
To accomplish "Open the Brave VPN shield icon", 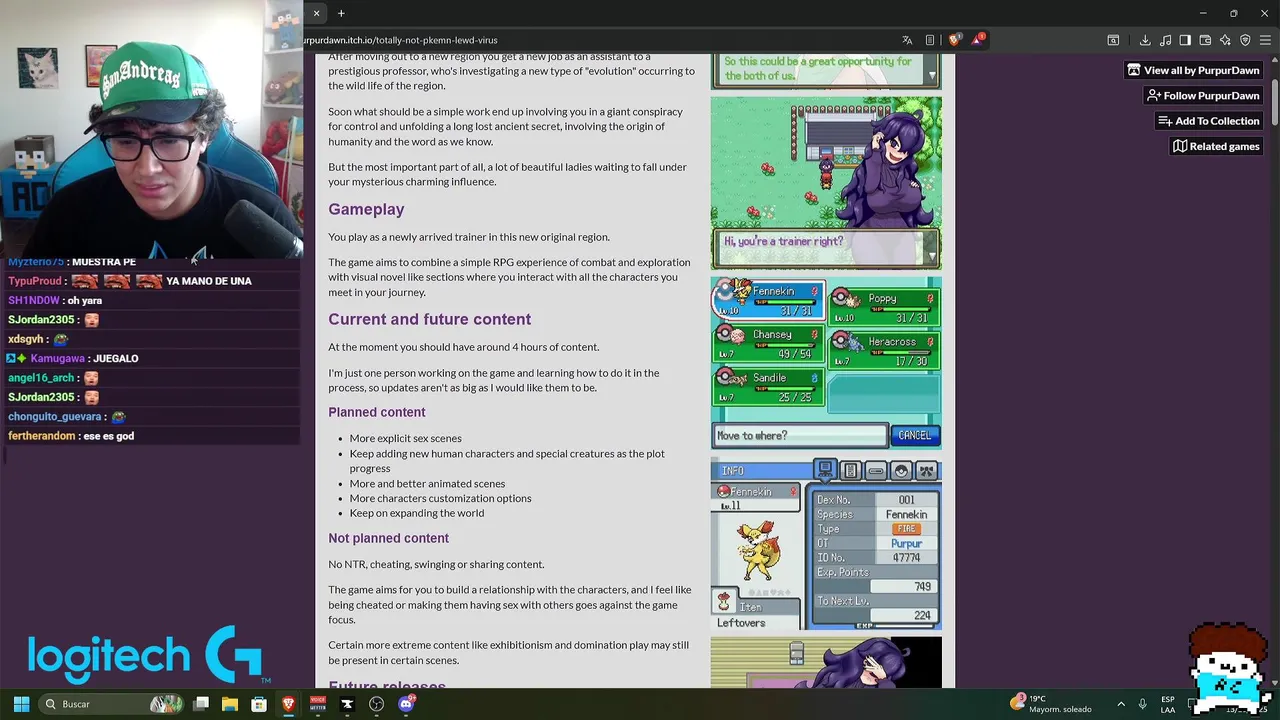I will point(1245,40).
